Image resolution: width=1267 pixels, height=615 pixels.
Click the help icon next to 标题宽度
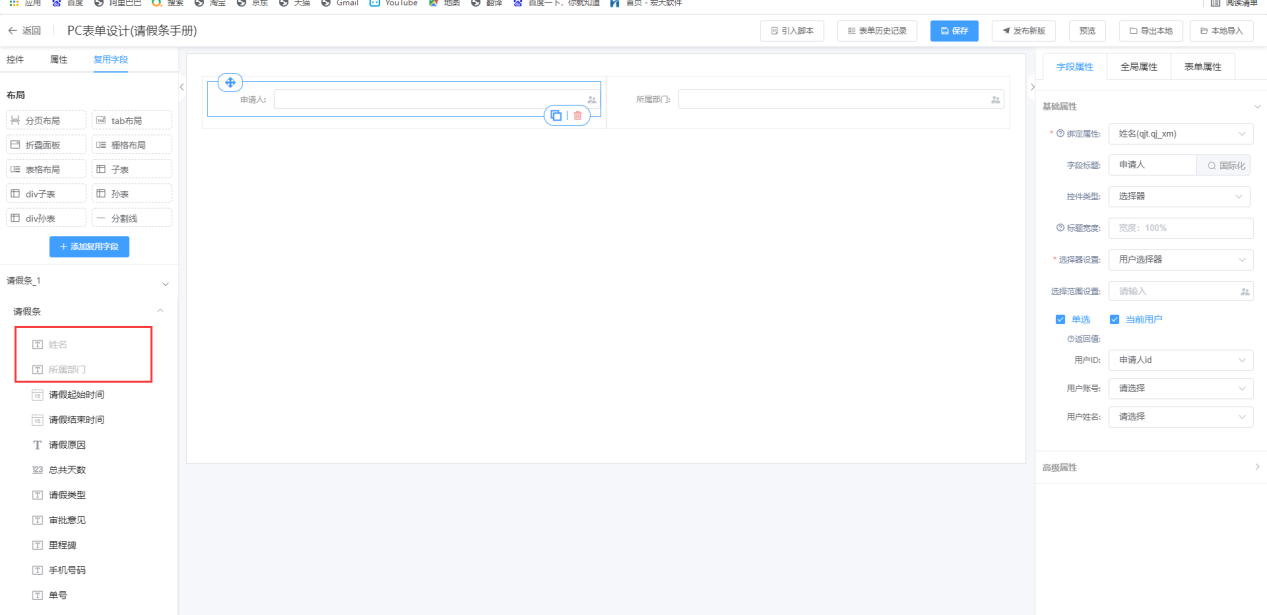1059,228
